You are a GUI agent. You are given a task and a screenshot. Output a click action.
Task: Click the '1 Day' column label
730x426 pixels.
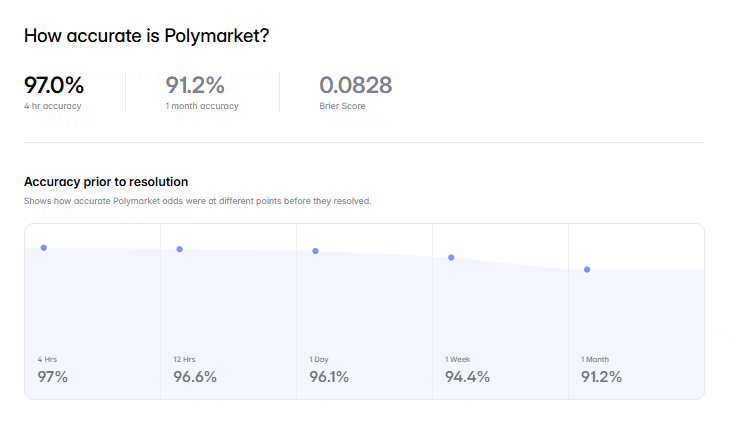[319, 359]
